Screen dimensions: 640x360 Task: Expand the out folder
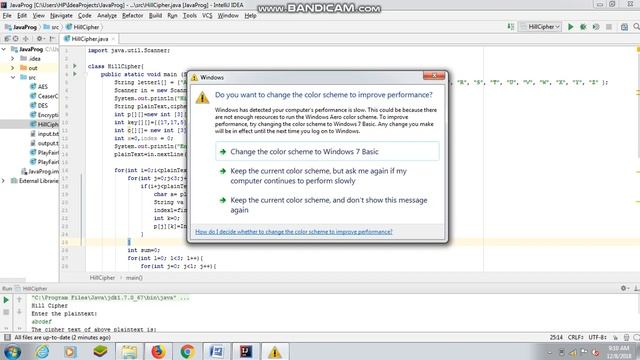tap(13, 68)
